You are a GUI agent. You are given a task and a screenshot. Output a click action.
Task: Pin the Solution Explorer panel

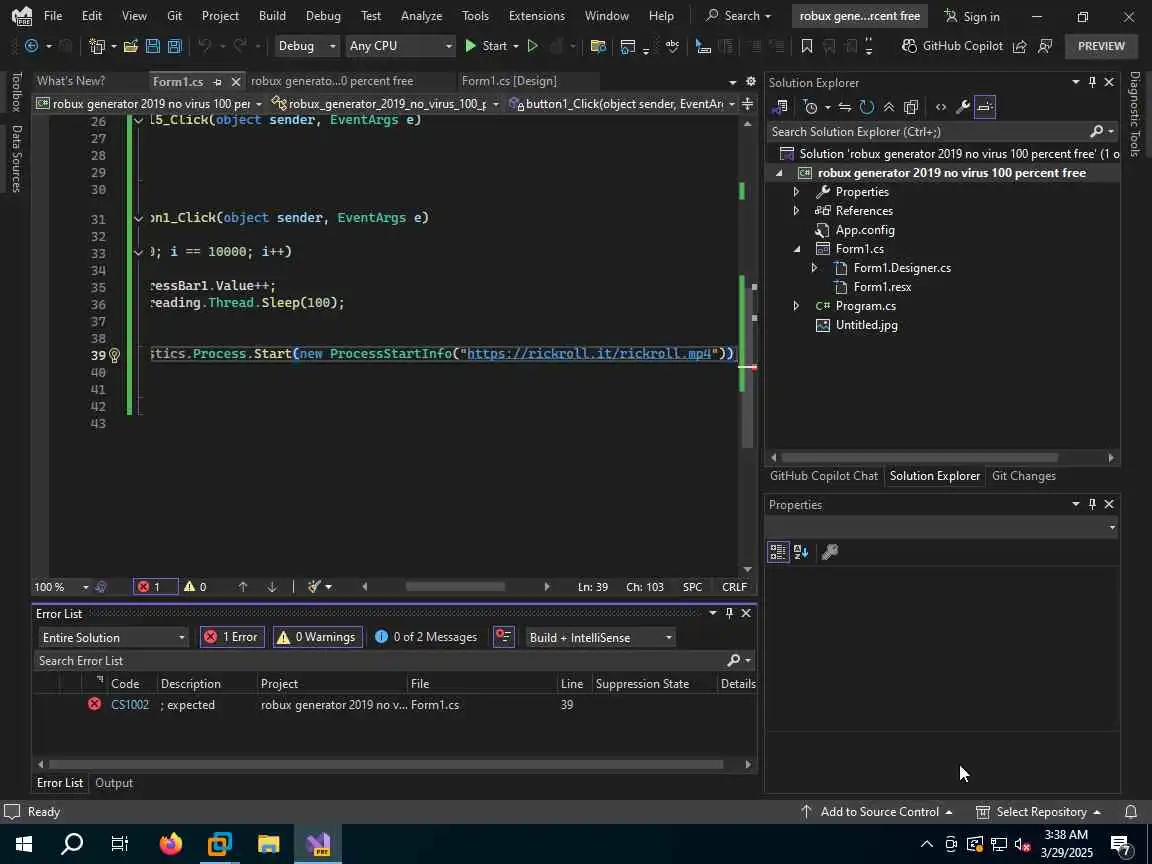point(1092,82)
